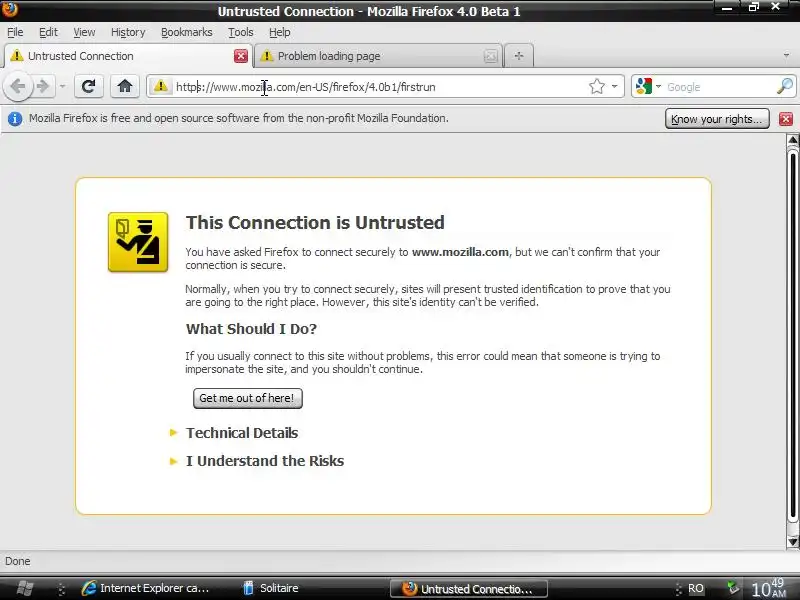
Task: Open the Edit menu
Action: click(x=48, y=32)
